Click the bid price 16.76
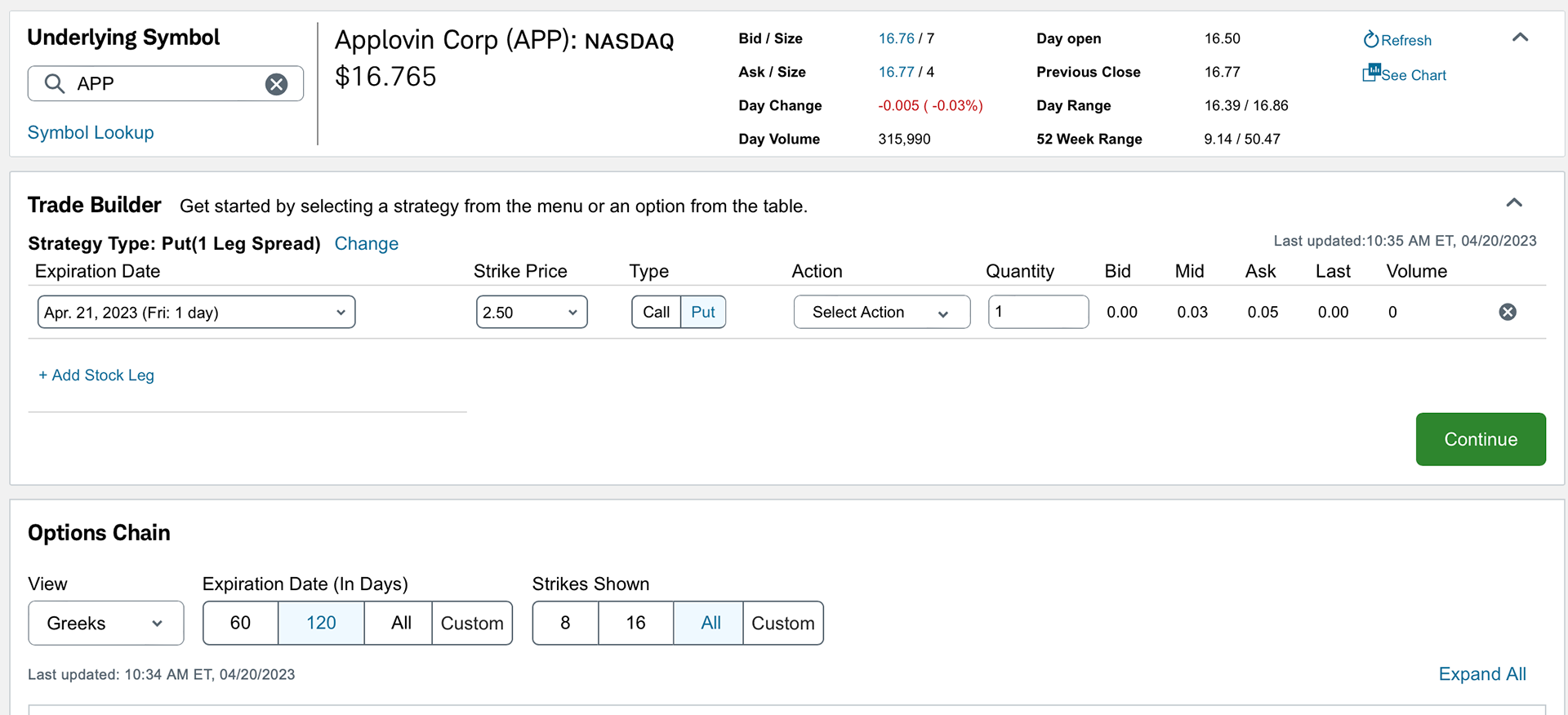 (896, 38)
